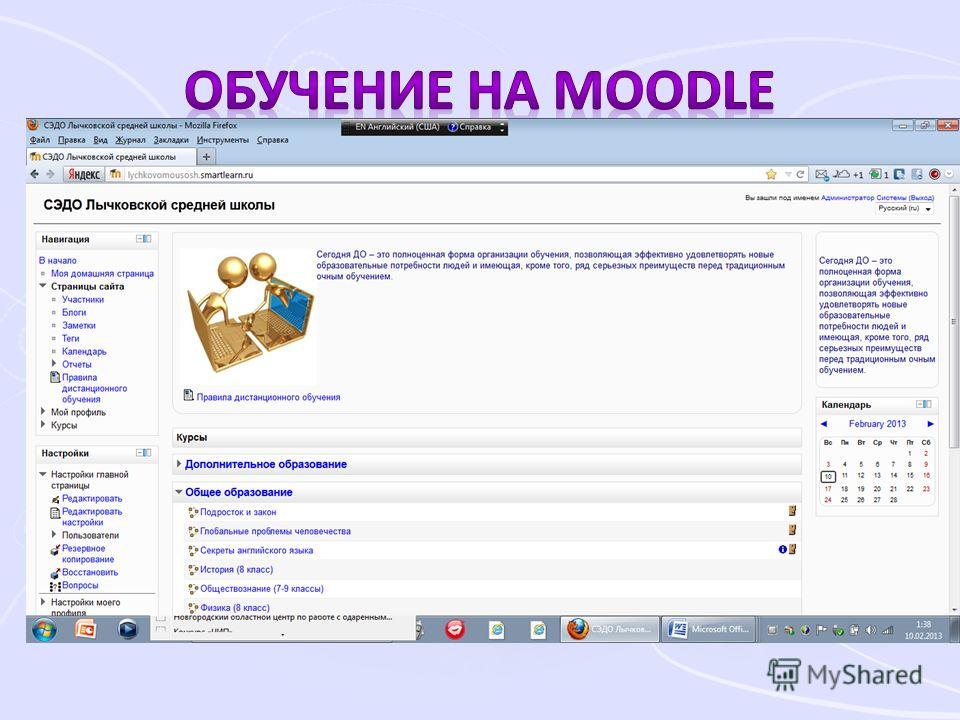Click the restore icon beside Восстановить
This screenshot has height=720, width=960.
(55, 572)
